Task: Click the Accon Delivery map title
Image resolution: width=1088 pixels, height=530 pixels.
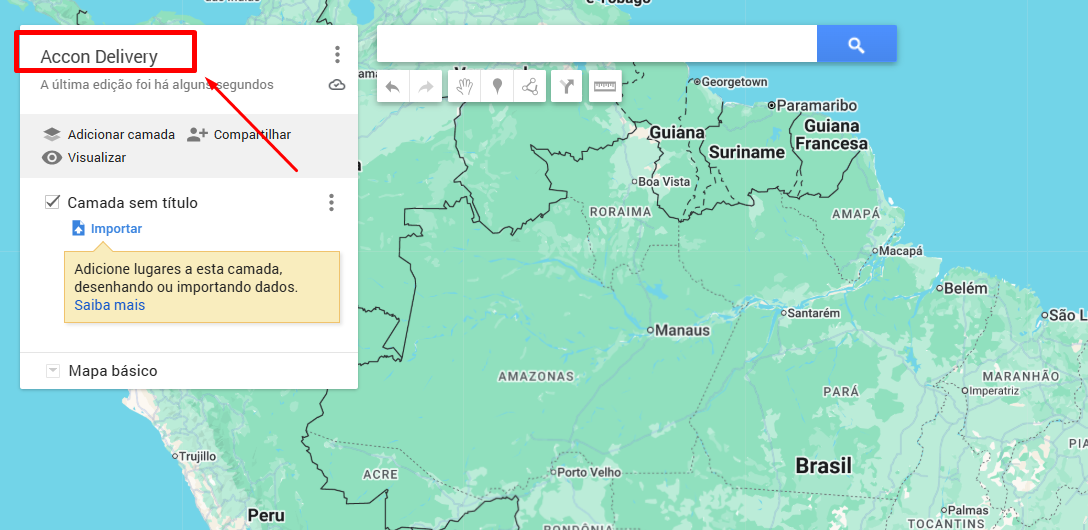Action: pyautogui.click(x=99, y=57)
